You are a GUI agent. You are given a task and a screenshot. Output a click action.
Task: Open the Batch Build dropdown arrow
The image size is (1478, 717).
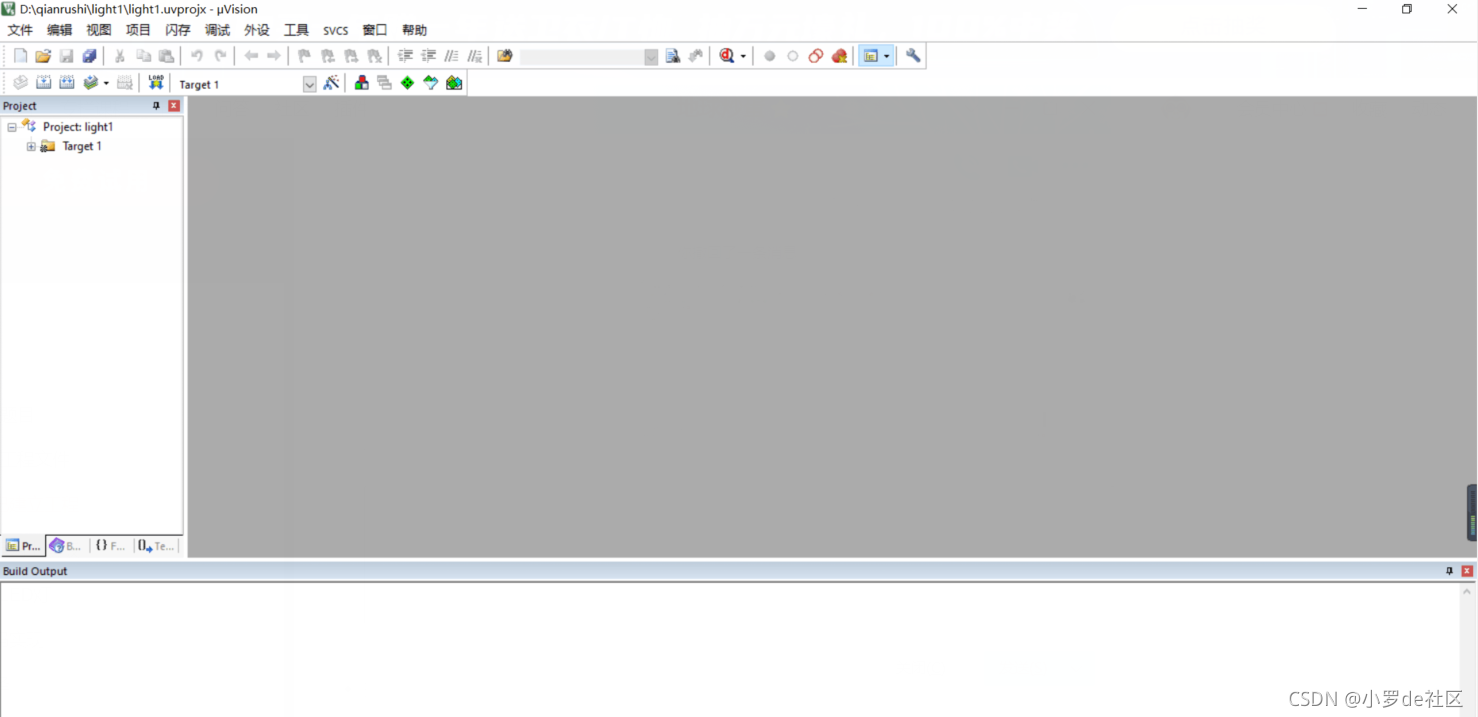point(106,83)
